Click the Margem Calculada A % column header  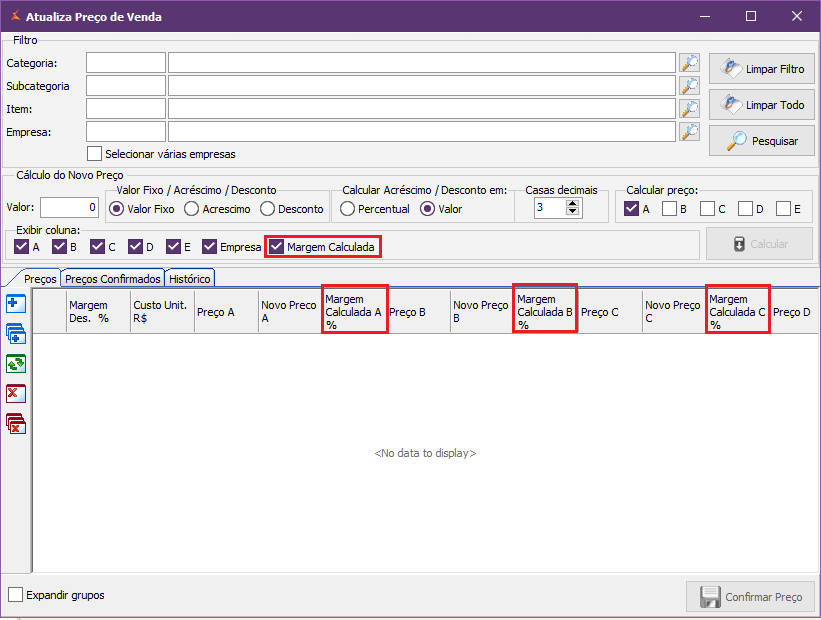[354, 312]
